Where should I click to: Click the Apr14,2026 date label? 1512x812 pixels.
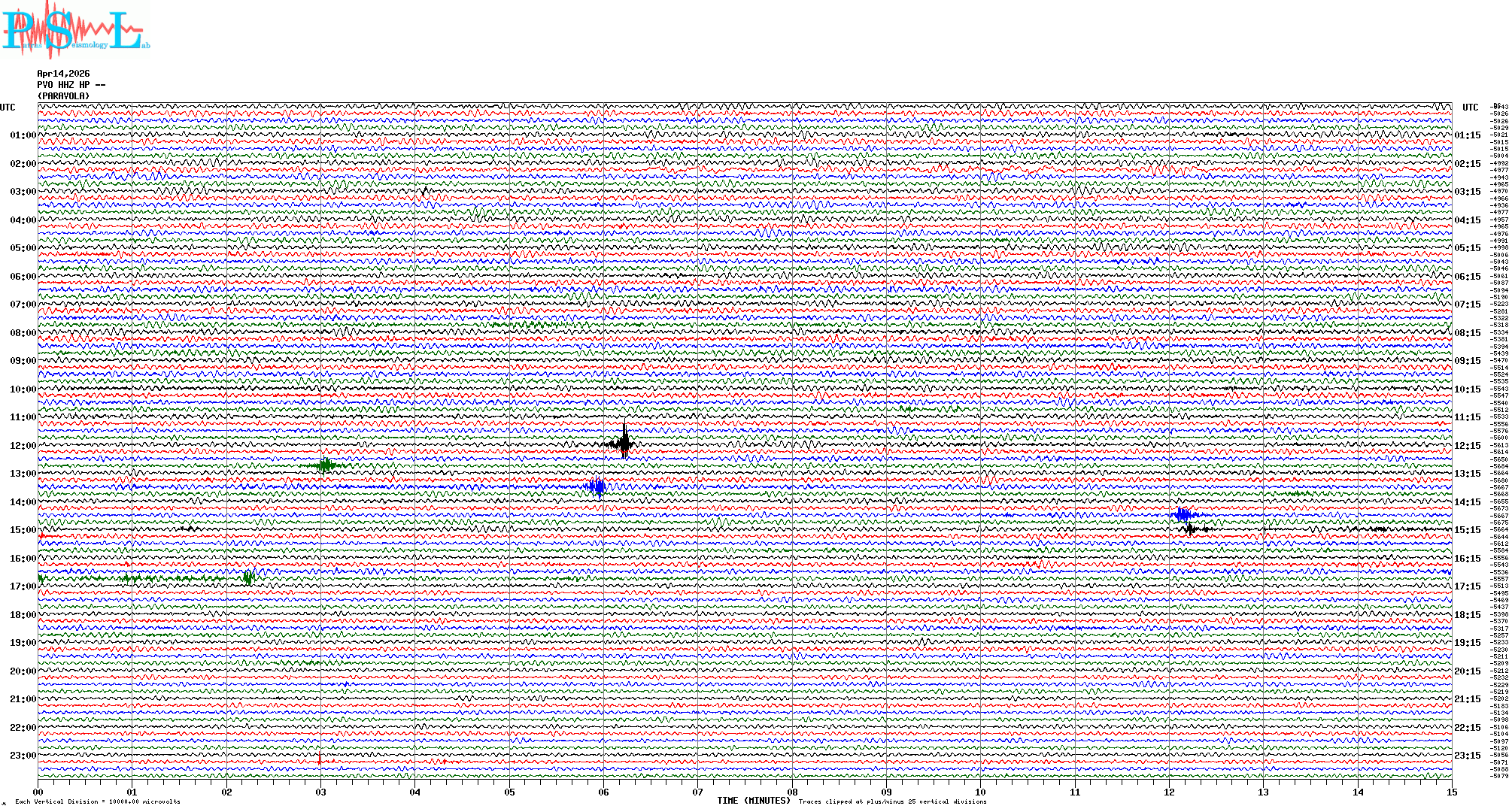pos(63,74)
